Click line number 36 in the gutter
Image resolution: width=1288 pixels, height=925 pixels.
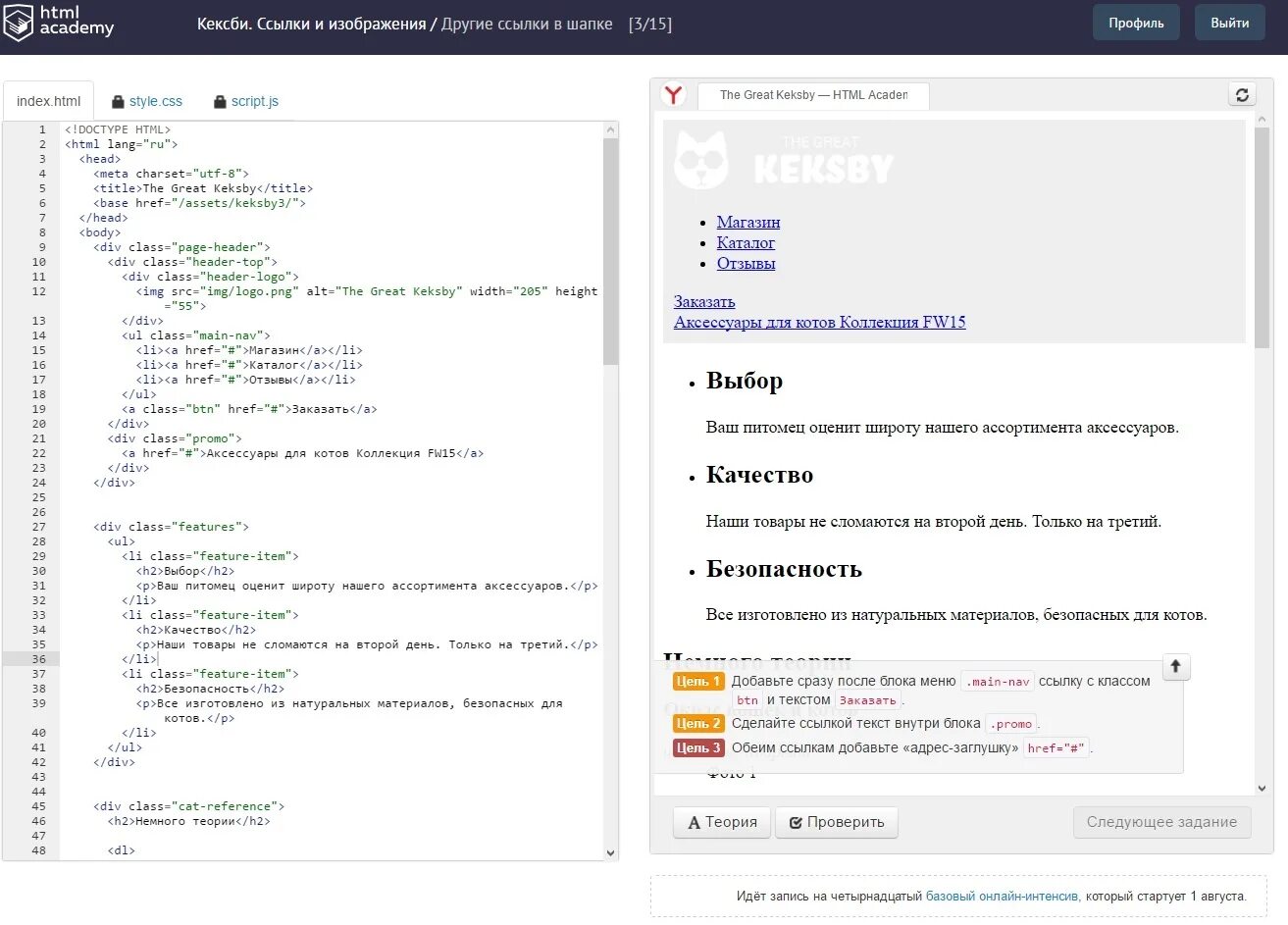point(38,659)
